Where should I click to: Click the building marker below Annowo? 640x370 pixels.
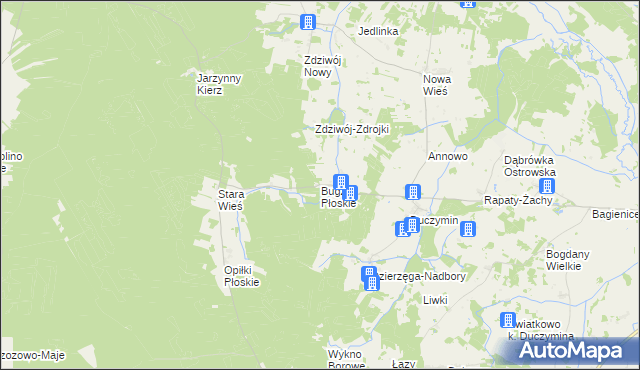[x=413, y=192]
